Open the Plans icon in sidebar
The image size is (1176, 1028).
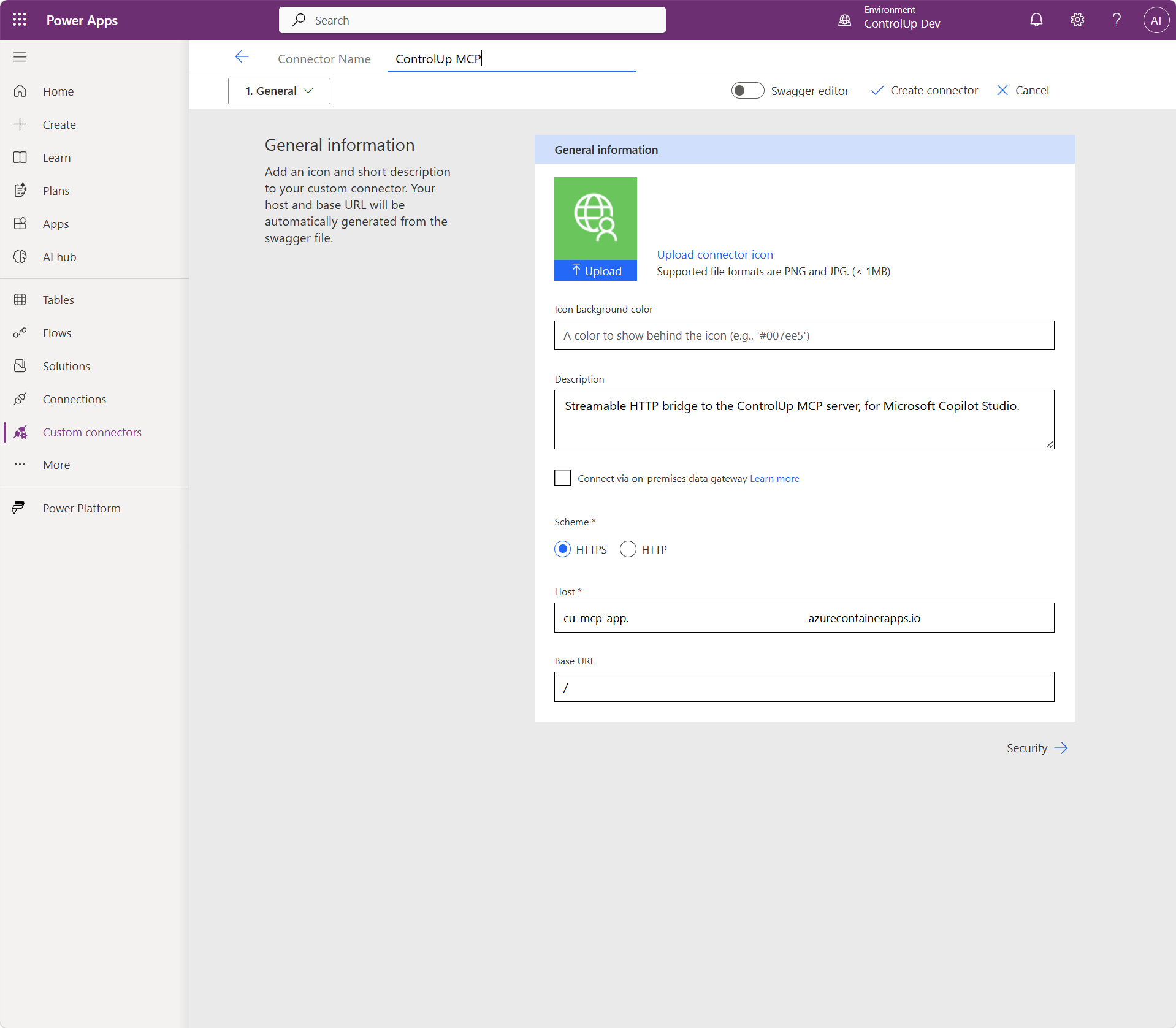coord(20,191)
